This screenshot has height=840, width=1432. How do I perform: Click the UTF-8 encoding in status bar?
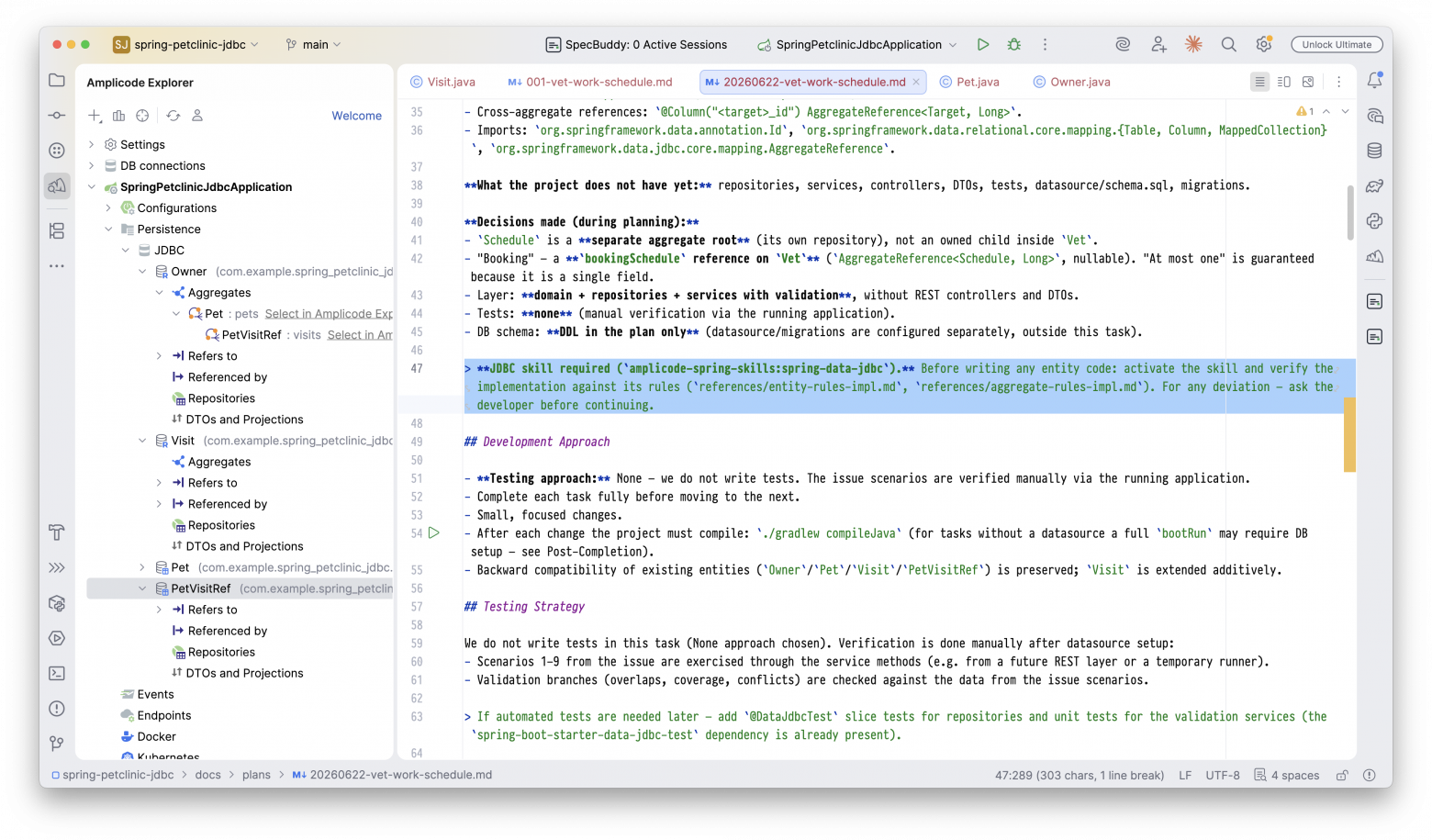(1223, 775)
